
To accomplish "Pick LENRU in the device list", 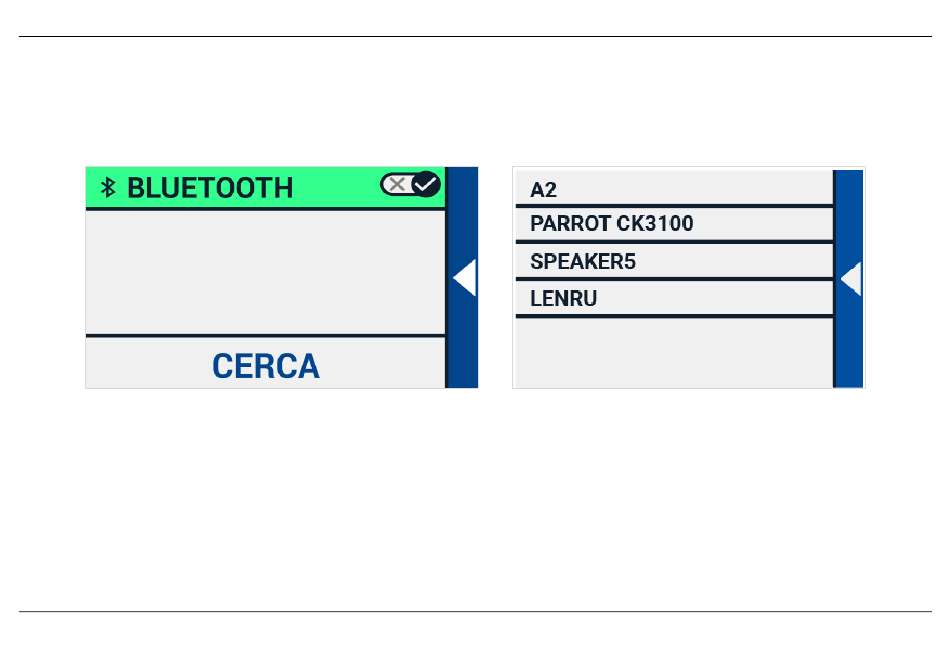I will [563, 299].
